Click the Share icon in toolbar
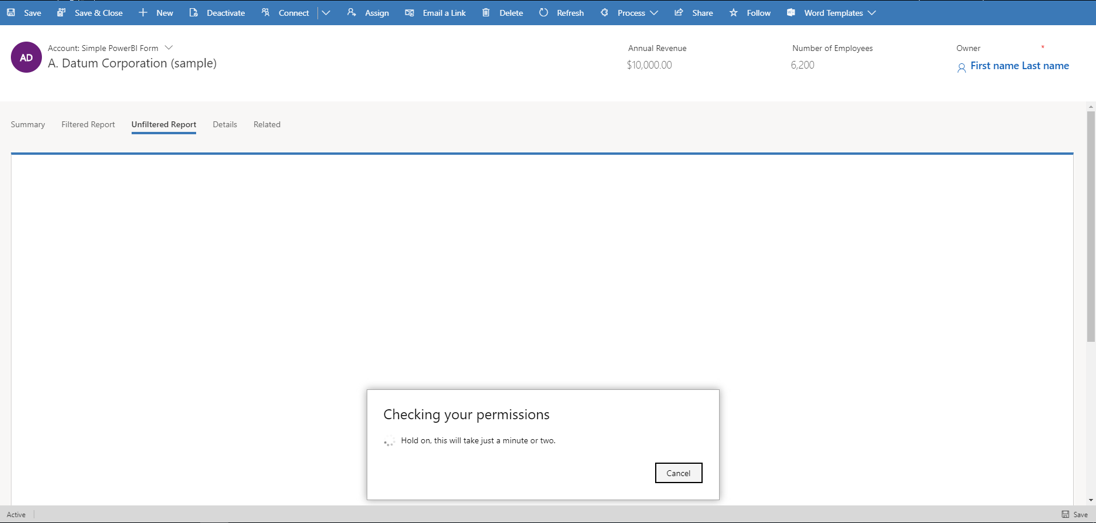Viewport: 1100px width, 524px height. point(679,13)
